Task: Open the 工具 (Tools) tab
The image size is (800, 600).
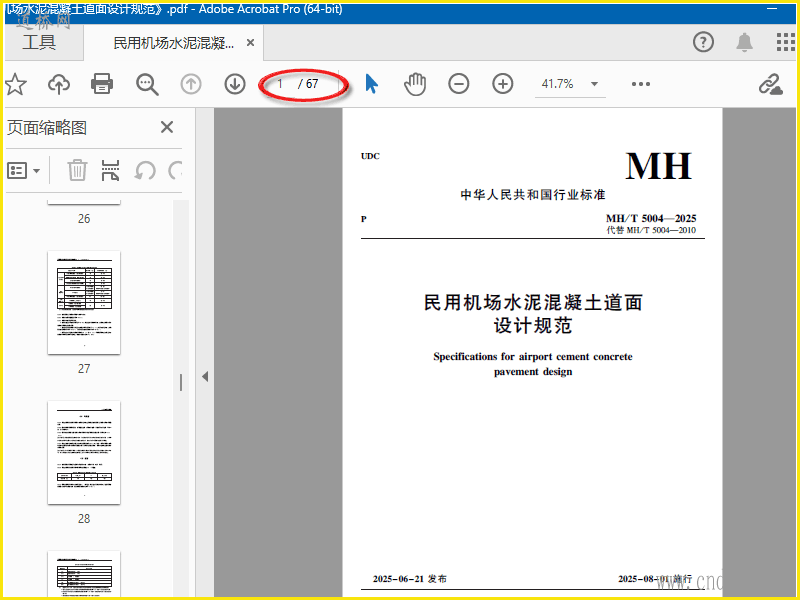Action: [39, 42]
